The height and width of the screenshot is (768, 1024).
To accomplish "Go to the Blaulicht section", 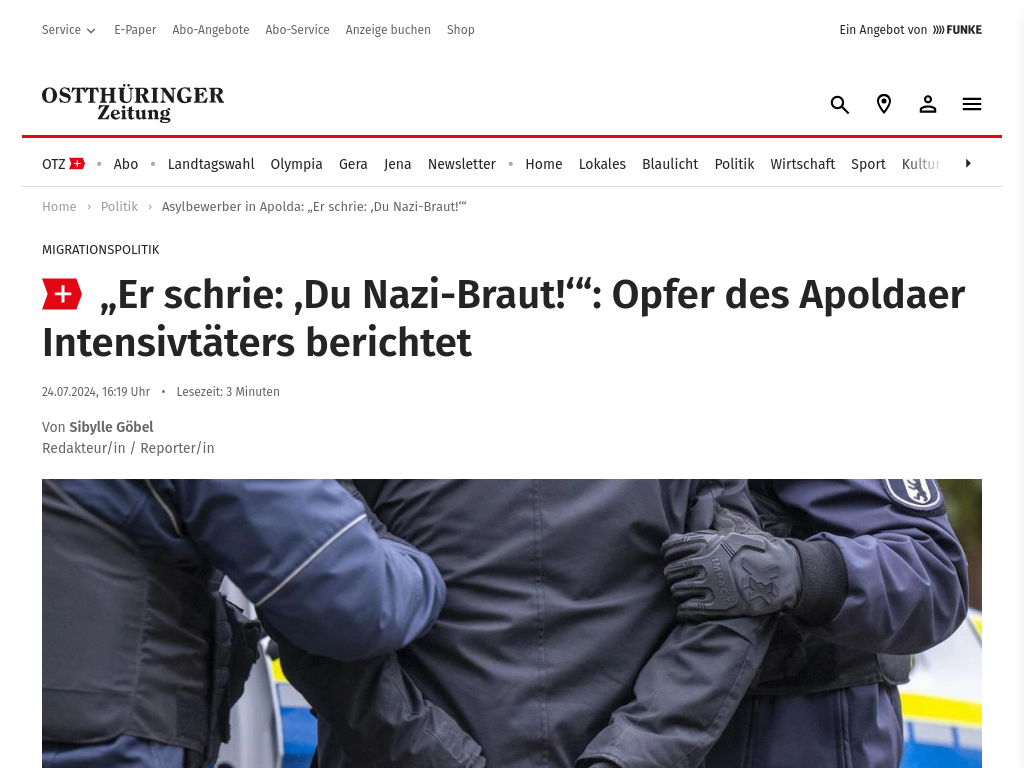I will (x=669, y=164).
